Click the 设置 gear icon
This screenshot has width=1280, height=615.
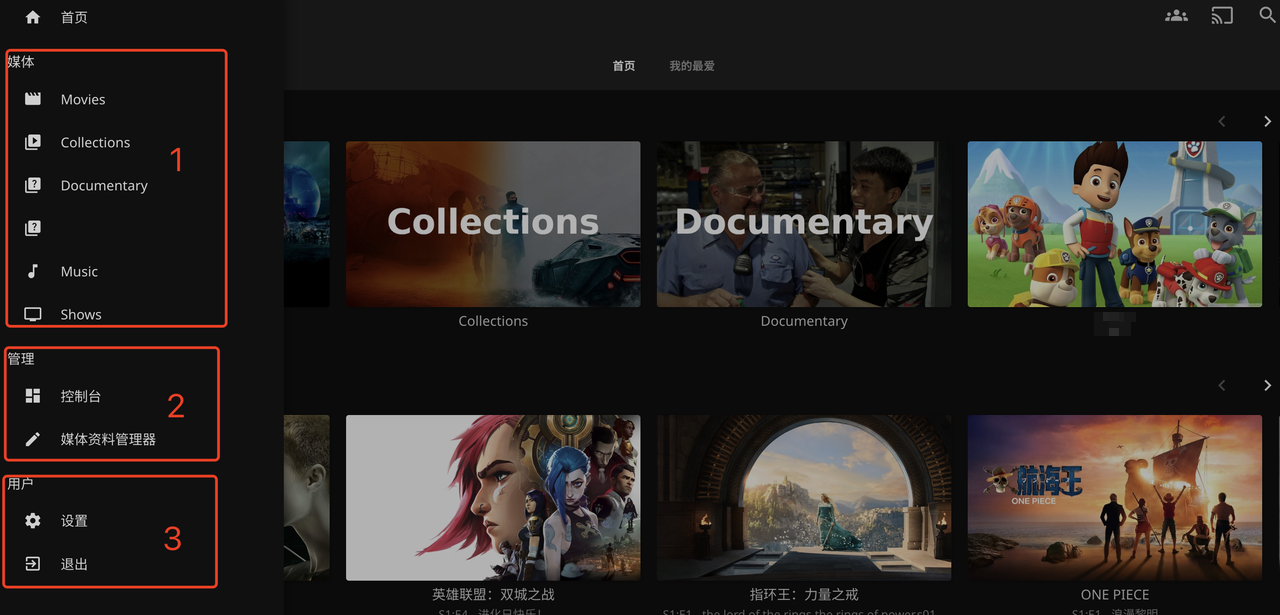point(33,521)
